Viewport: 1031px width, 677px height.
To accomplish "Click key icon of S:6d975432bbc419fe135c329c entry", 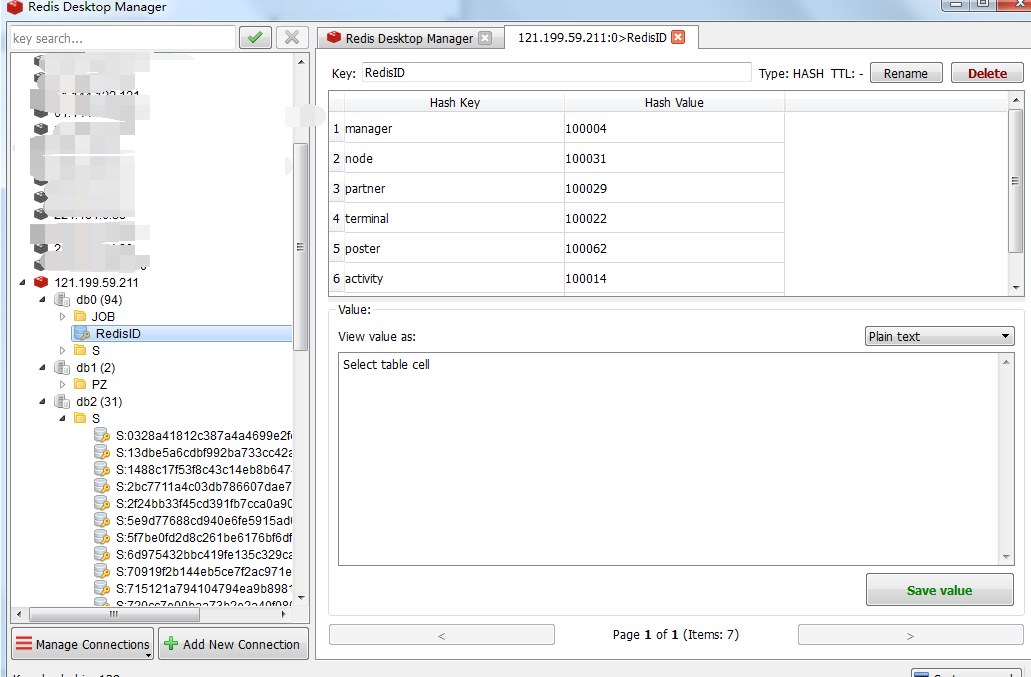I will [102, 554].
